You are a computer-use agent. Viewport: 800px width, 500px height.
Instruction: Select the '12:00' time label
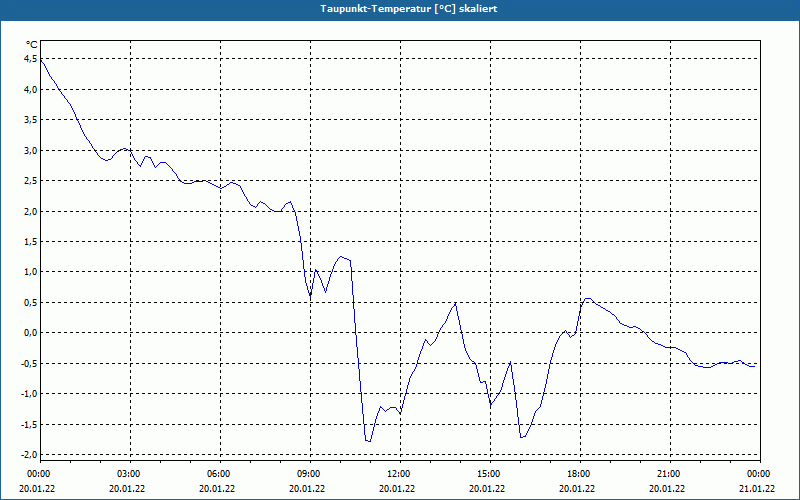coord(398,474)
